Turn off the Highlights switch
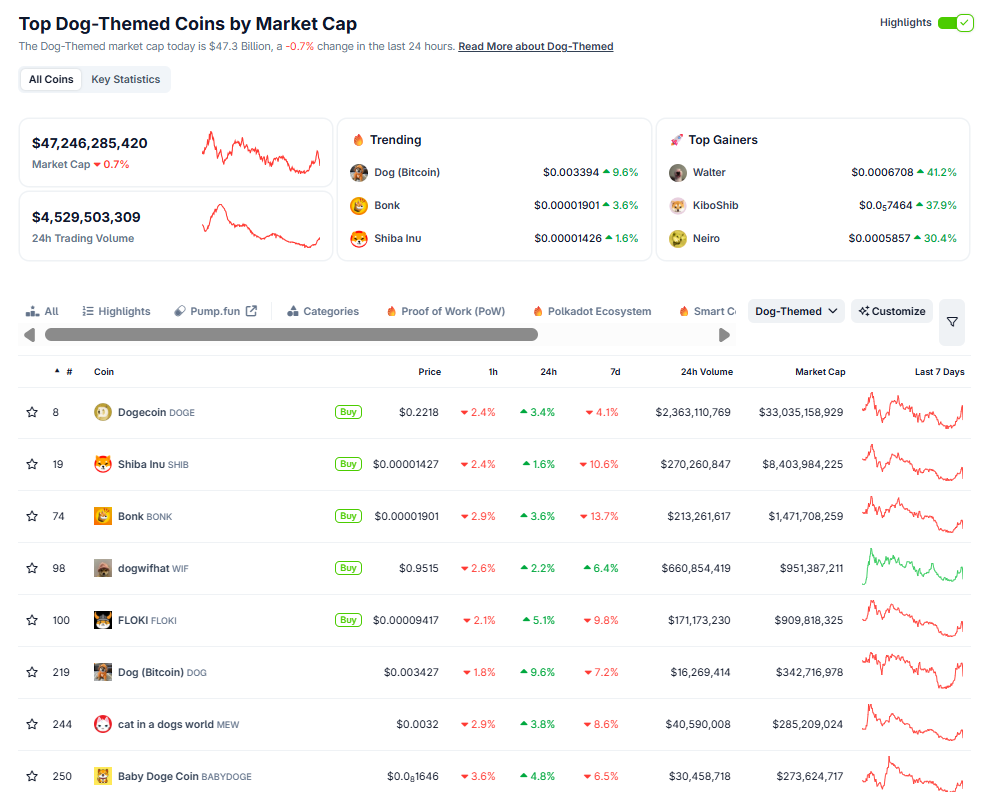The width and height of the screenshot is (987, 792). [x=956, y=23]
